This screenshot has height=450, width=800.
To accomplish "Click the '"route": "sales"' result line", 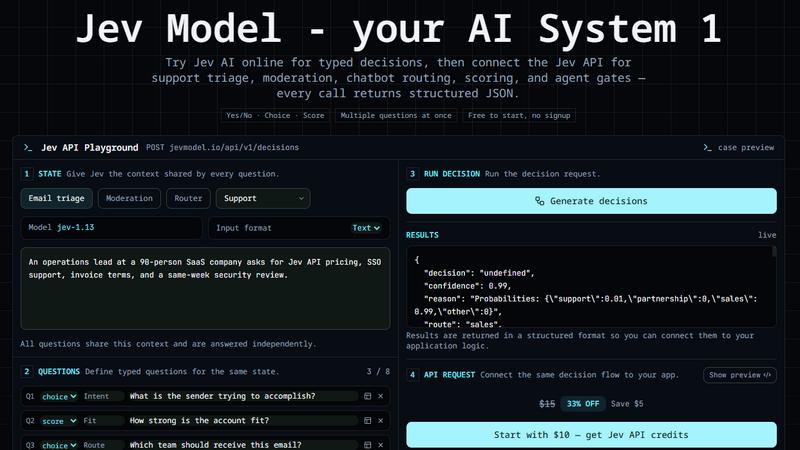I will pos(463,324).
